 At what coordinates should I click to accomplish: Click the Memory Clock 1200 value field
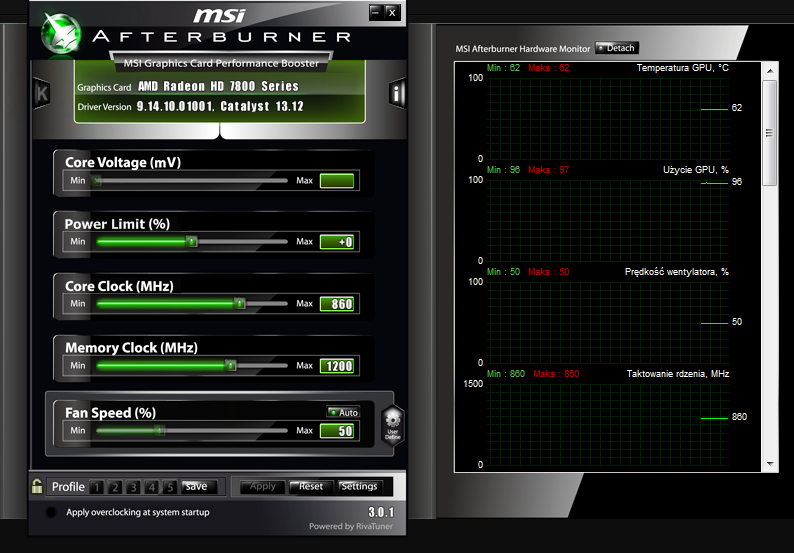click(337, 366)
